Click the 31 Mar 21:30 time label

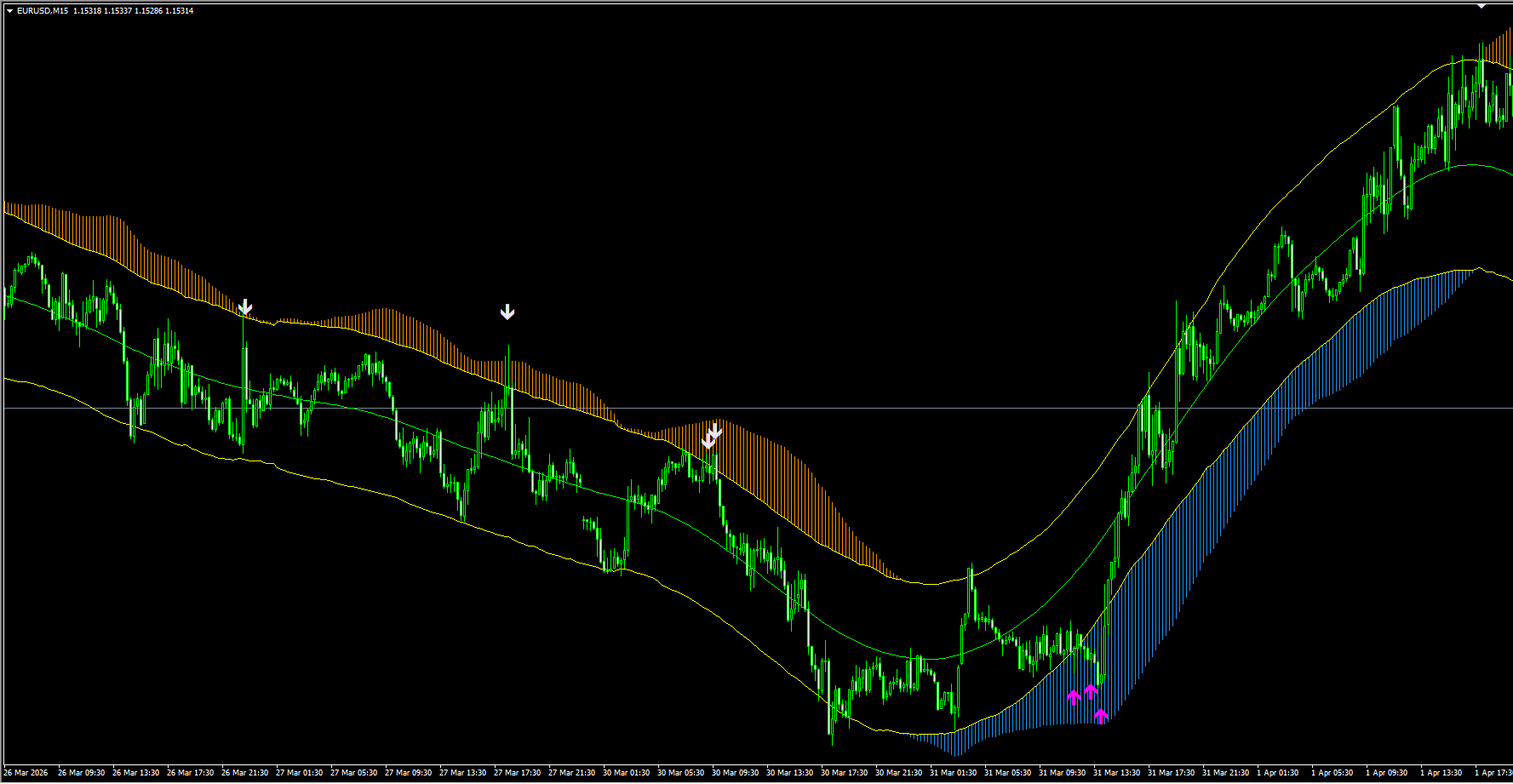click(x=1225, y=773)
